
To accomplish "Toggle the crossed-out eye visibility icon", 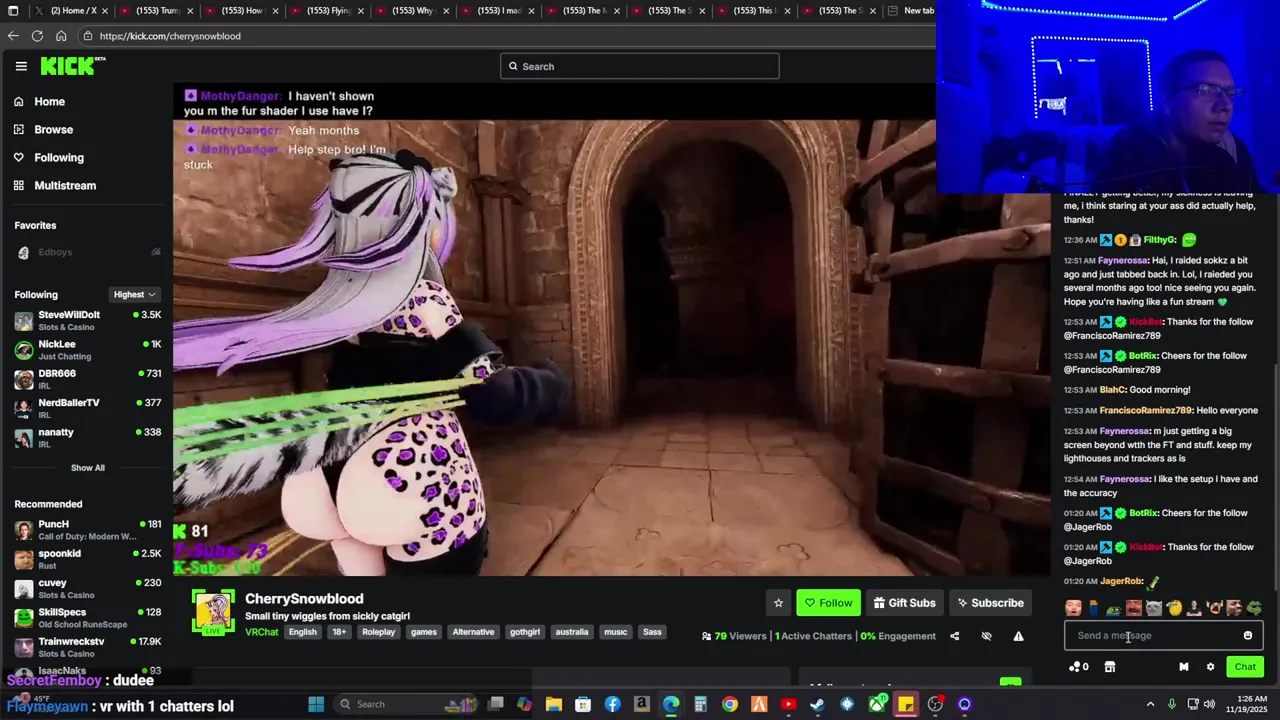I will click(x=986, y=636).
